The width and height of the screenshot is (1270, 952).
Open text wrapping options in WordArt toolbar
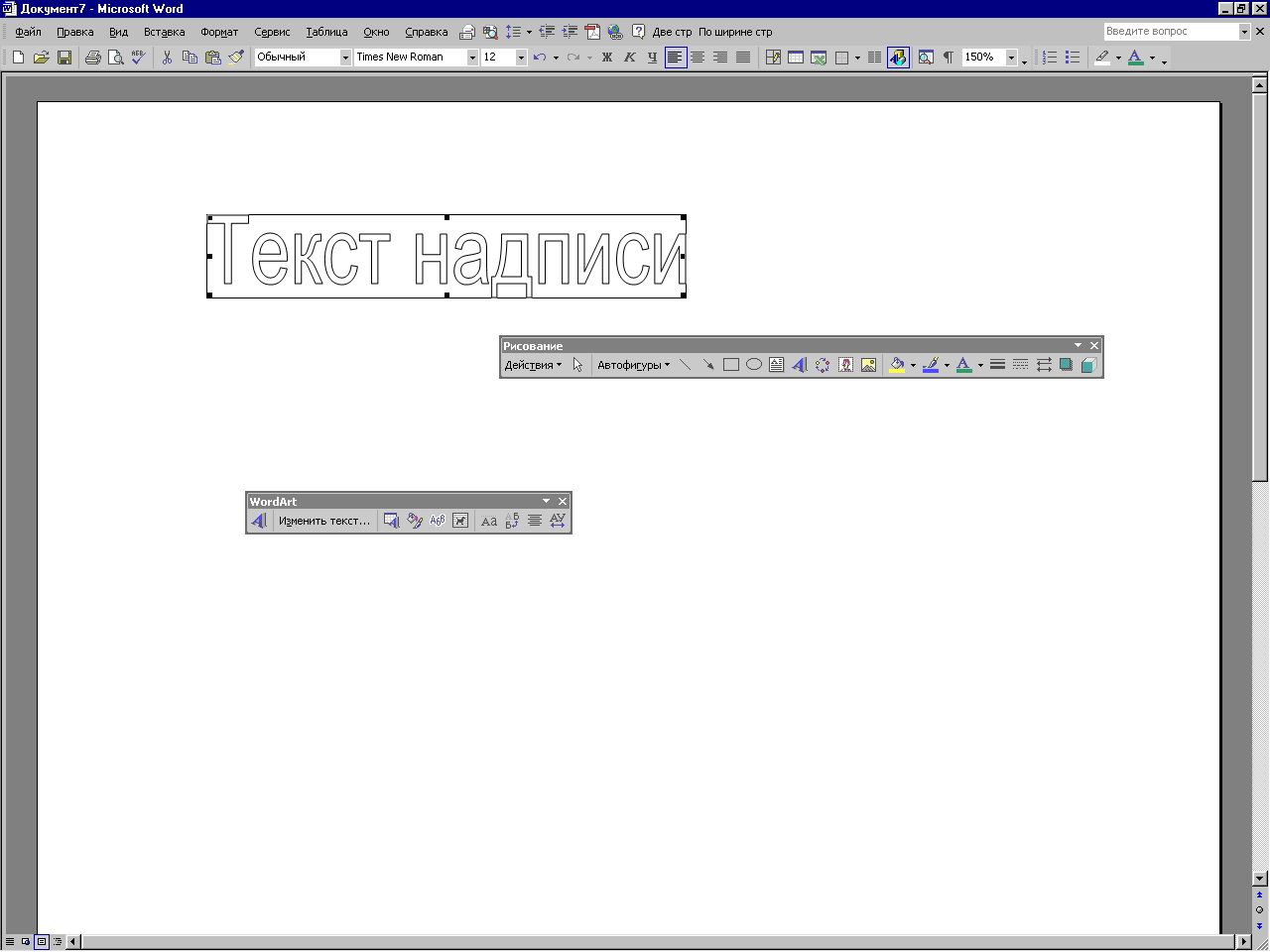point(460,521)
